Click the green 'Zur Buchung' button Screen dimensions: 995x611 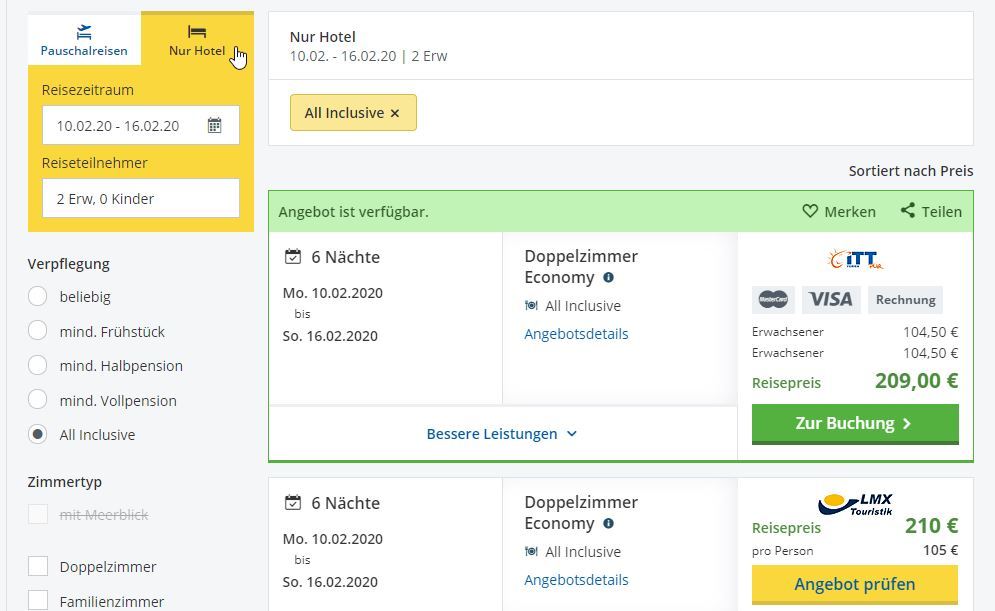855,424
